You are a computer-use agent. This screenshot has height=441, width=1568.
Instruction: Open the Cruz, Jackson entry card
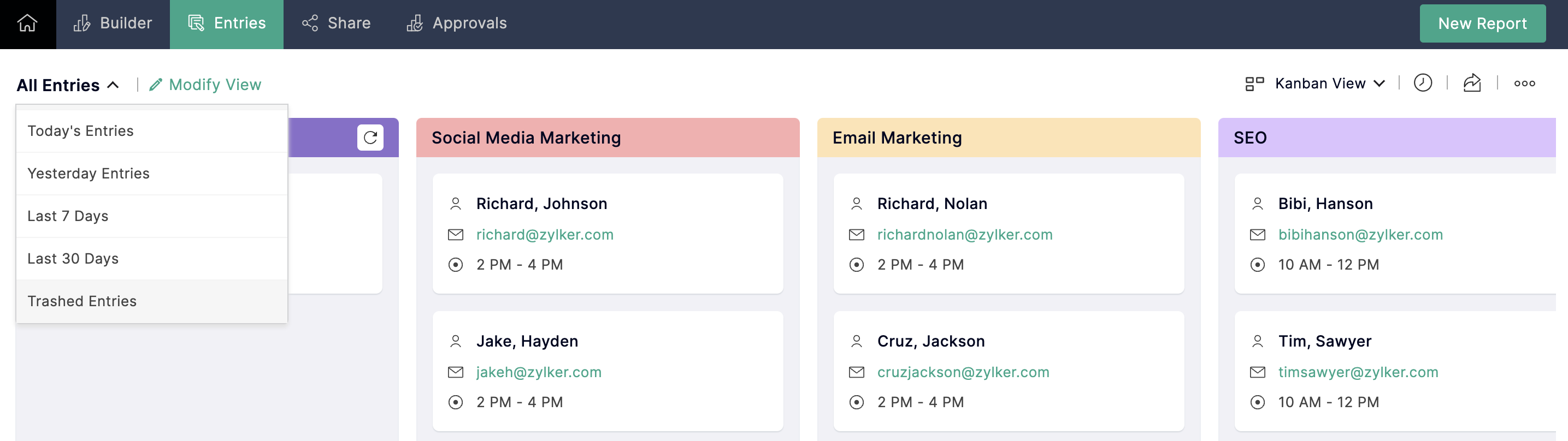point(1008,371)
